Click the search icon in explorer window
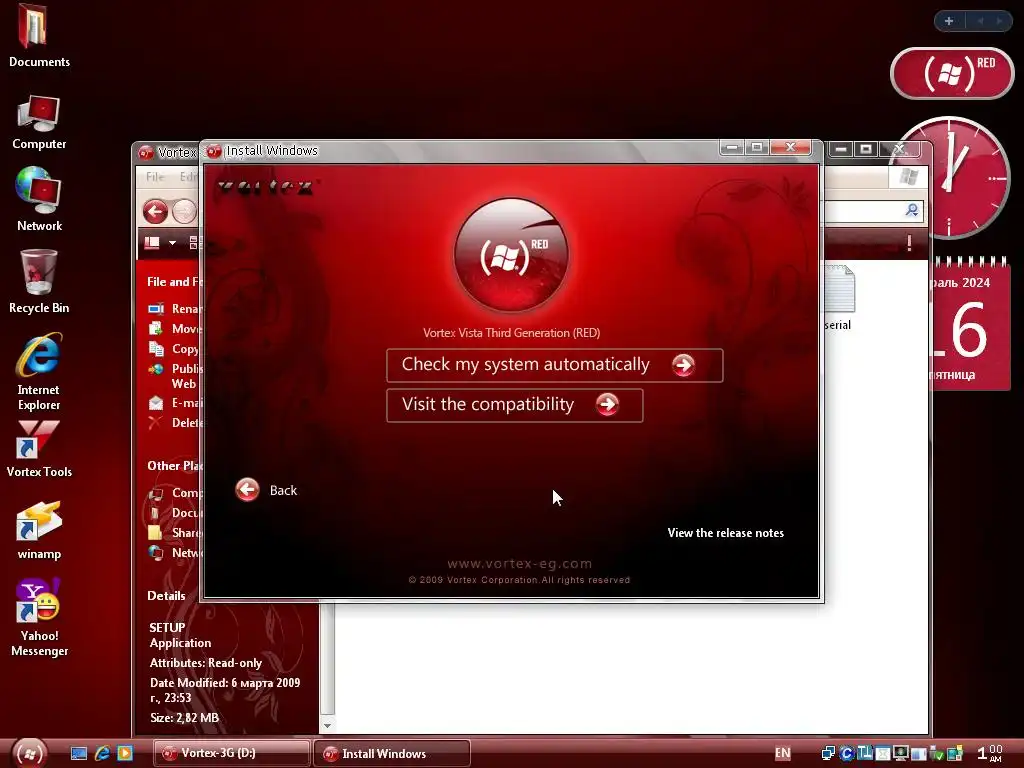This screenshot has width=1024, height=768. (912, 210)
